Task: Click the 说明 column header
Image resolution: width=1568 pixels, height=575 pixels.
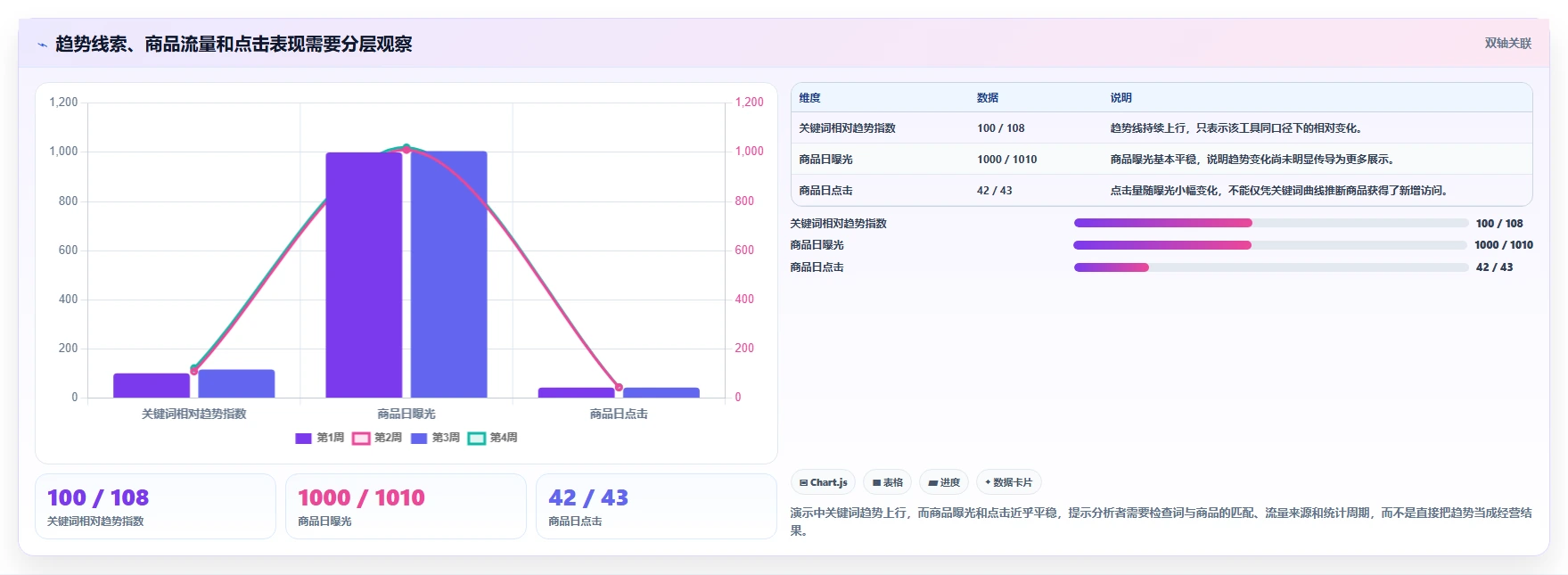Action: coord(1121,98)
